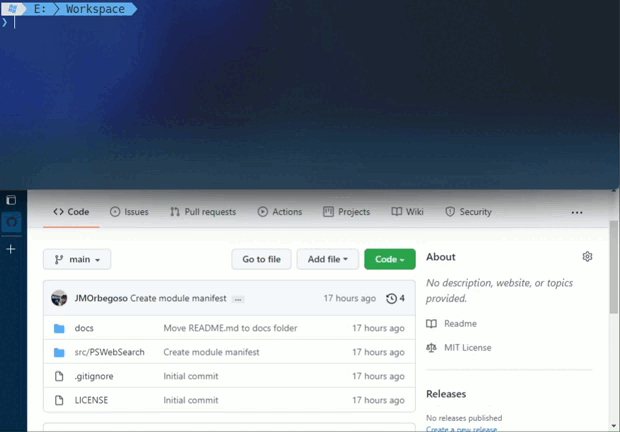The height and width of the screenshot is (432, 620).
Task: Open 'Move README.md to docs folder' commit
Action: click(x=230, y=328)
